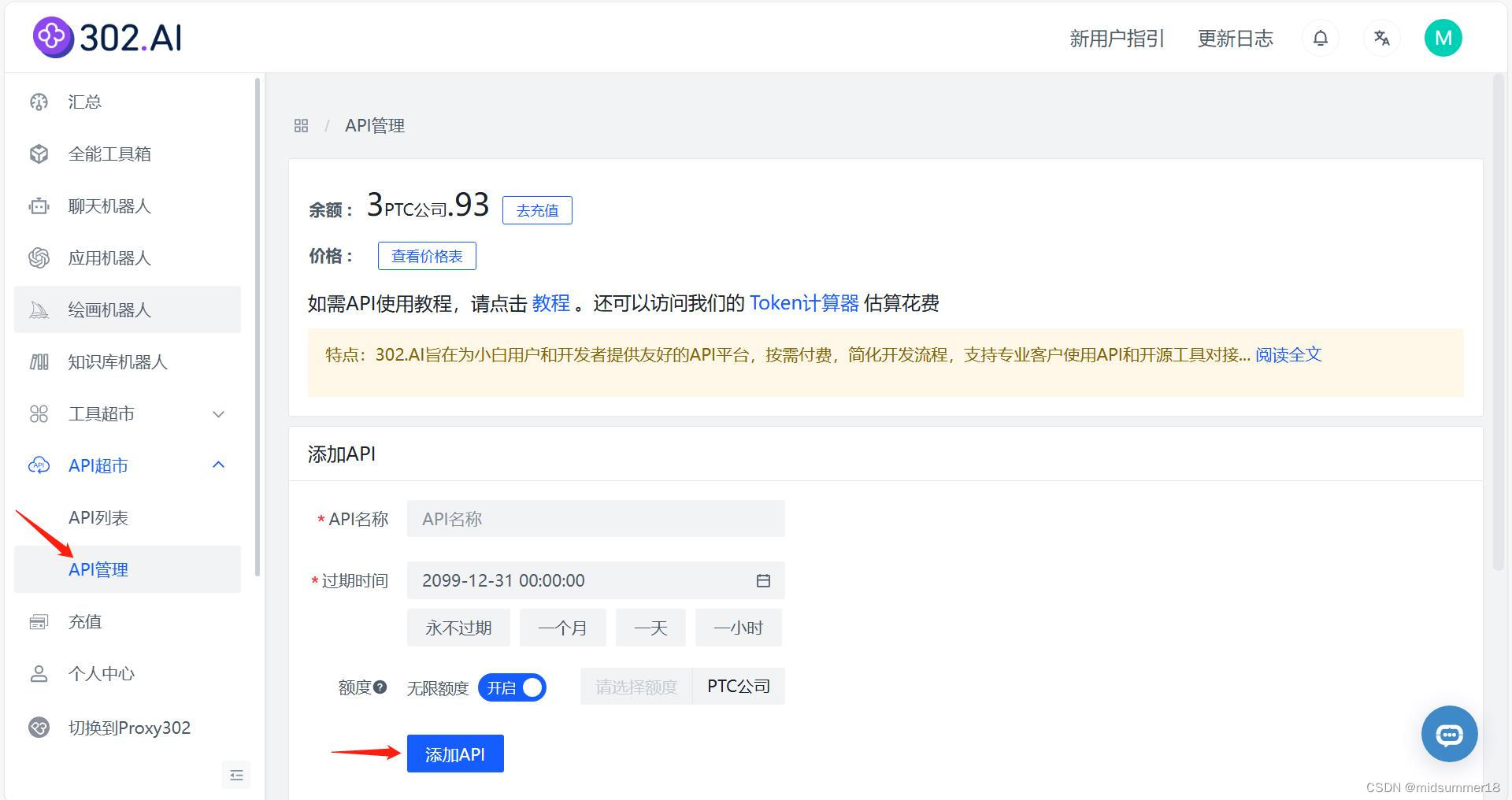1512x800 pixels.
Task: Click the 添加API submit button
Action: pyautogui.click(x=455, y=754)
